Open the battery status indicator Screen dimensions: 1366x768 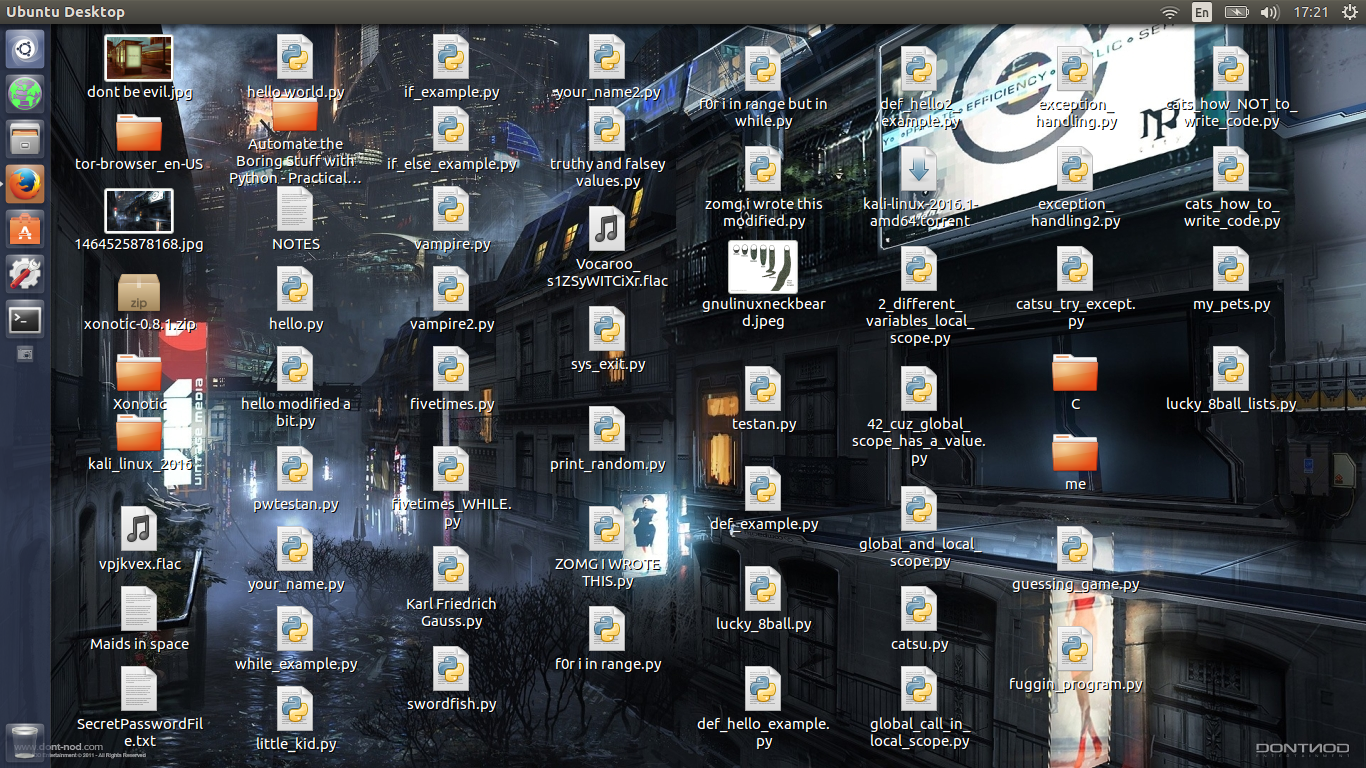pos(1236,12)
